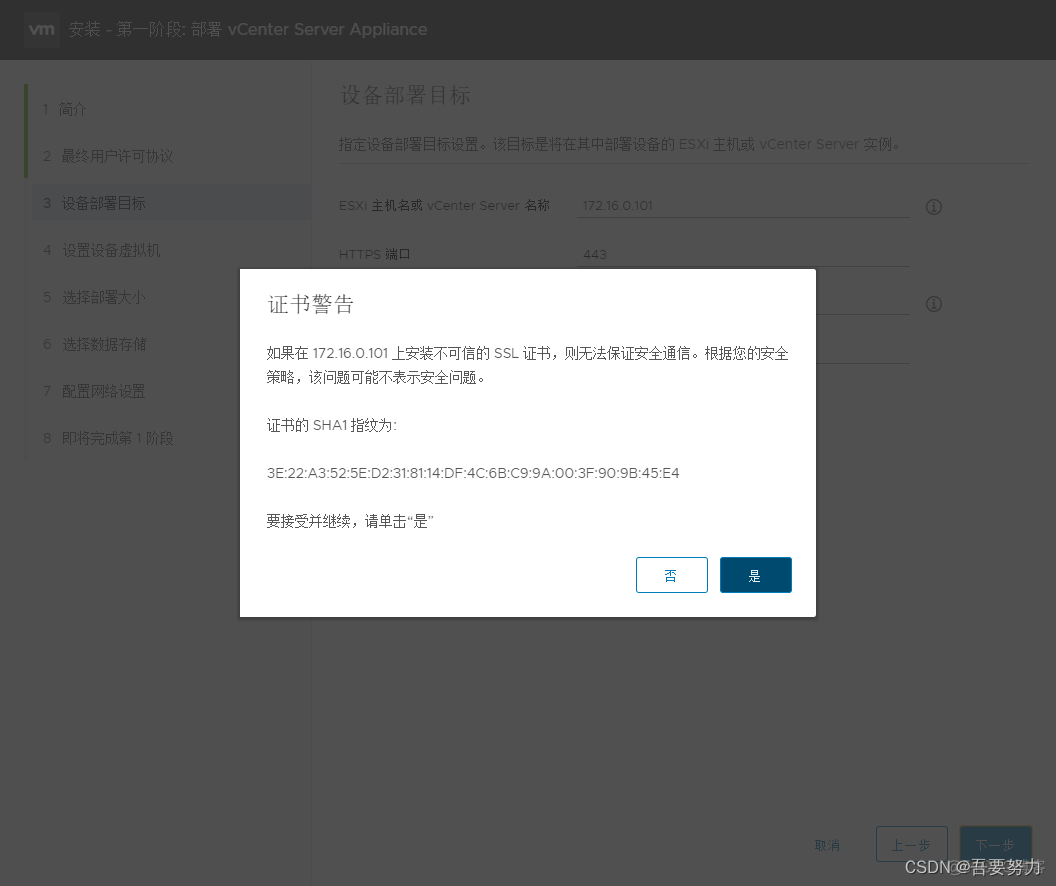Click the 下一步 next button
Image resolution: width=1056 pixels, height=886 pixels.
click(x=995, y=844)
